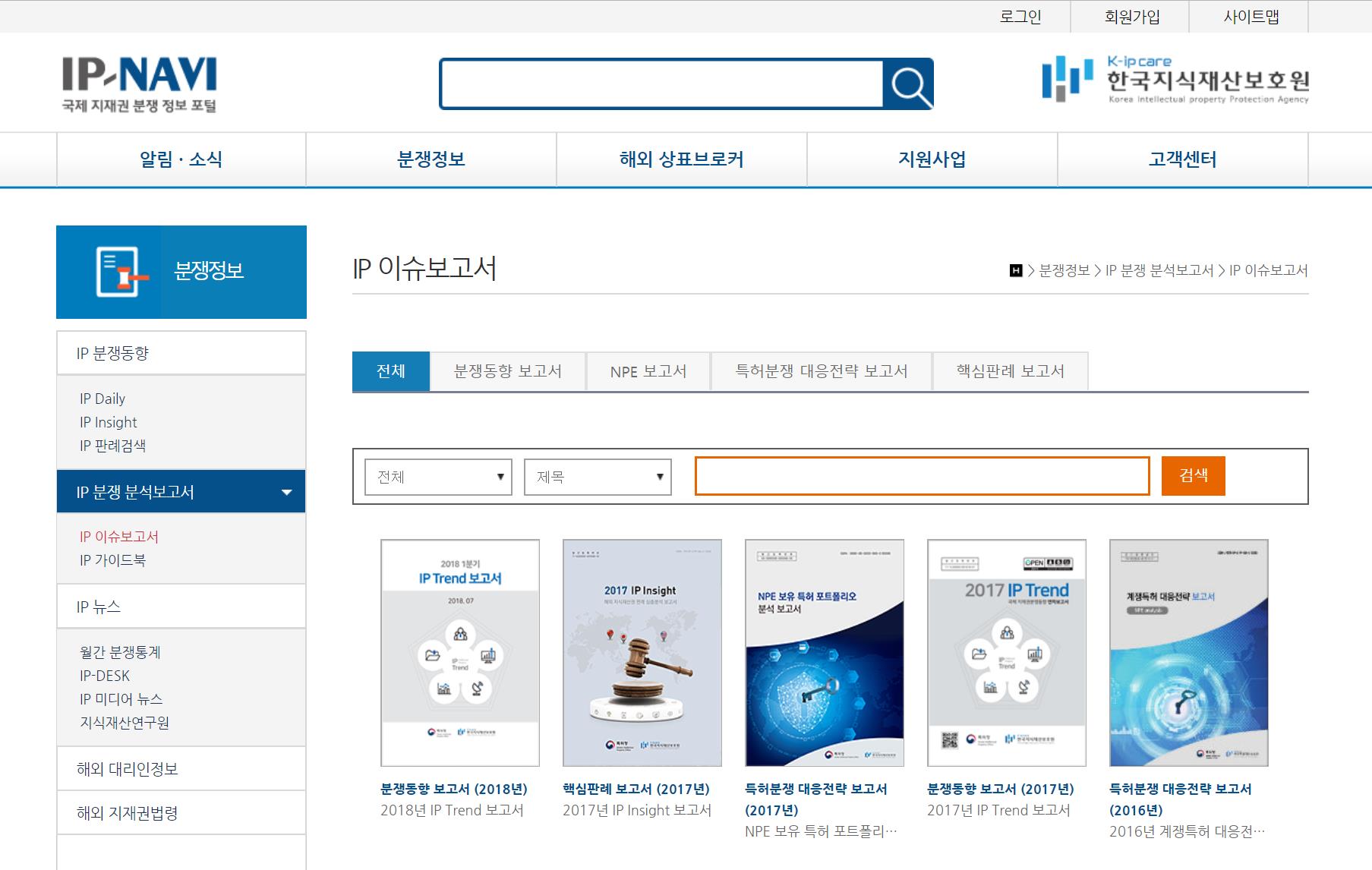Open IP Daily in the sidebar
1372x870 pixels.
click(x=103, y=399)
